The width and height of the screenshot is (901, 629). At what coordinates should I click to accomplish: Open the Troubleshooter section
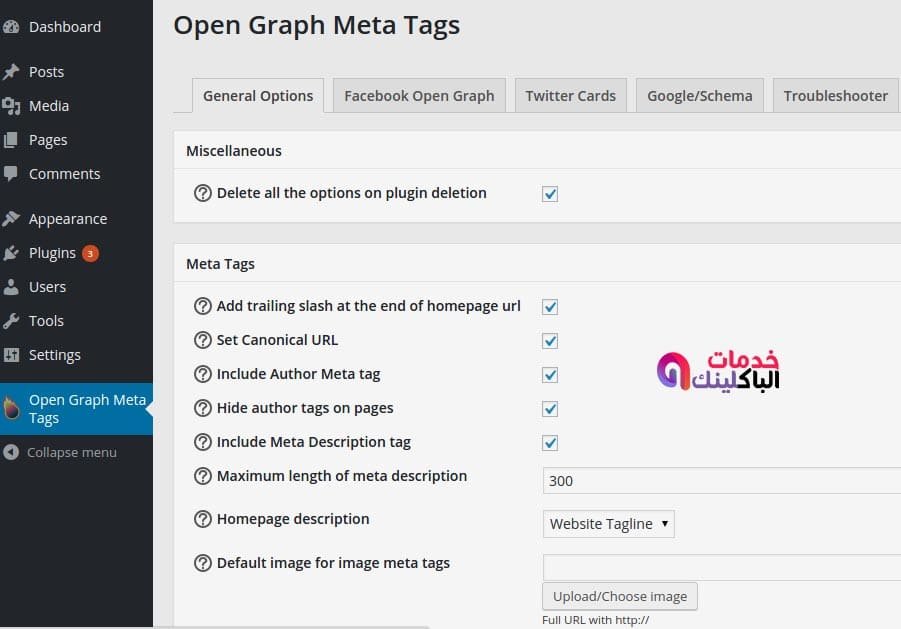835,95
